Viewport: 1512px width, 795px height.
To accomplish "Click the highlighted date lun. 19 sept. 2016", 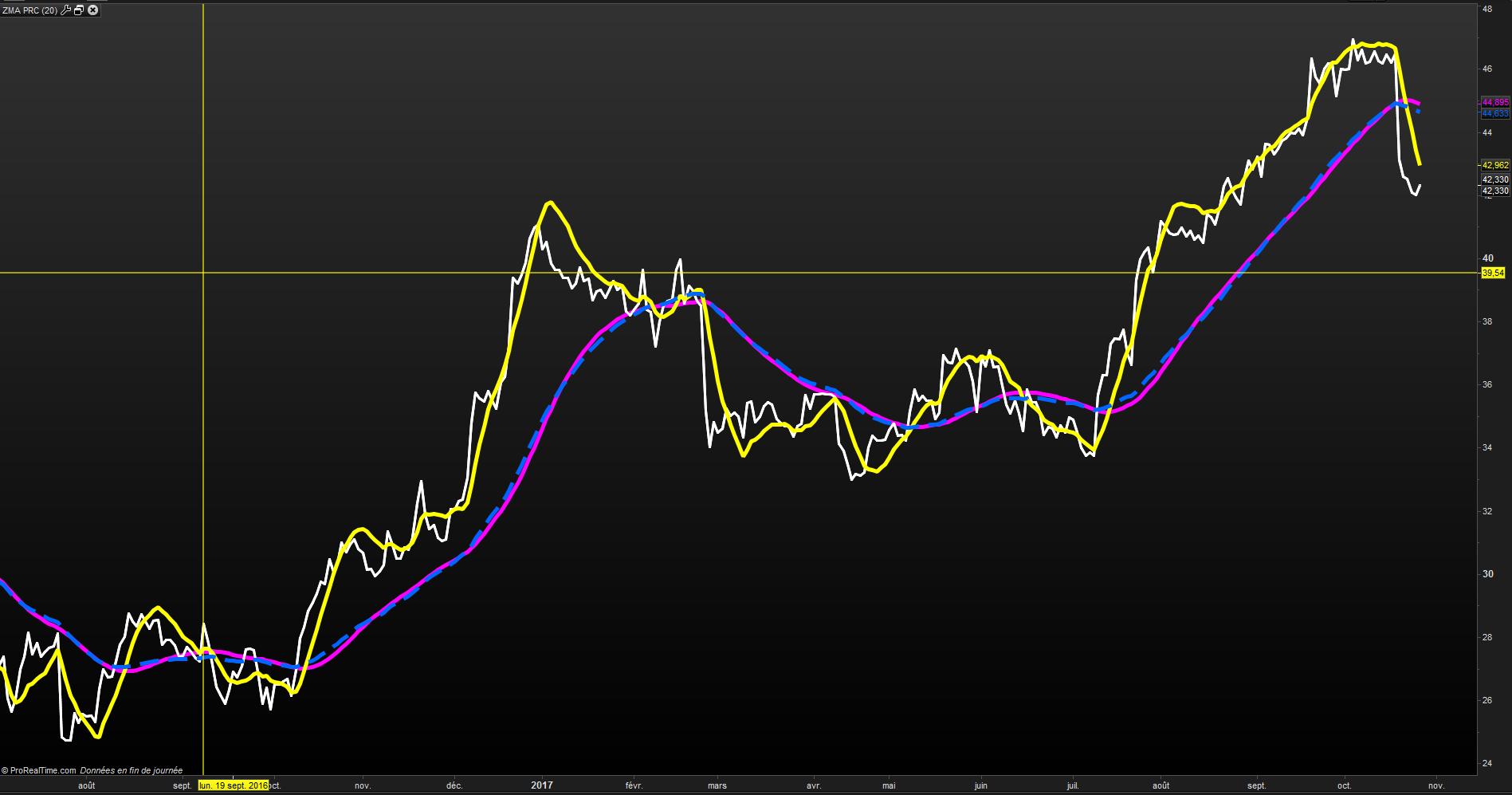I will (x=233, y=785).
